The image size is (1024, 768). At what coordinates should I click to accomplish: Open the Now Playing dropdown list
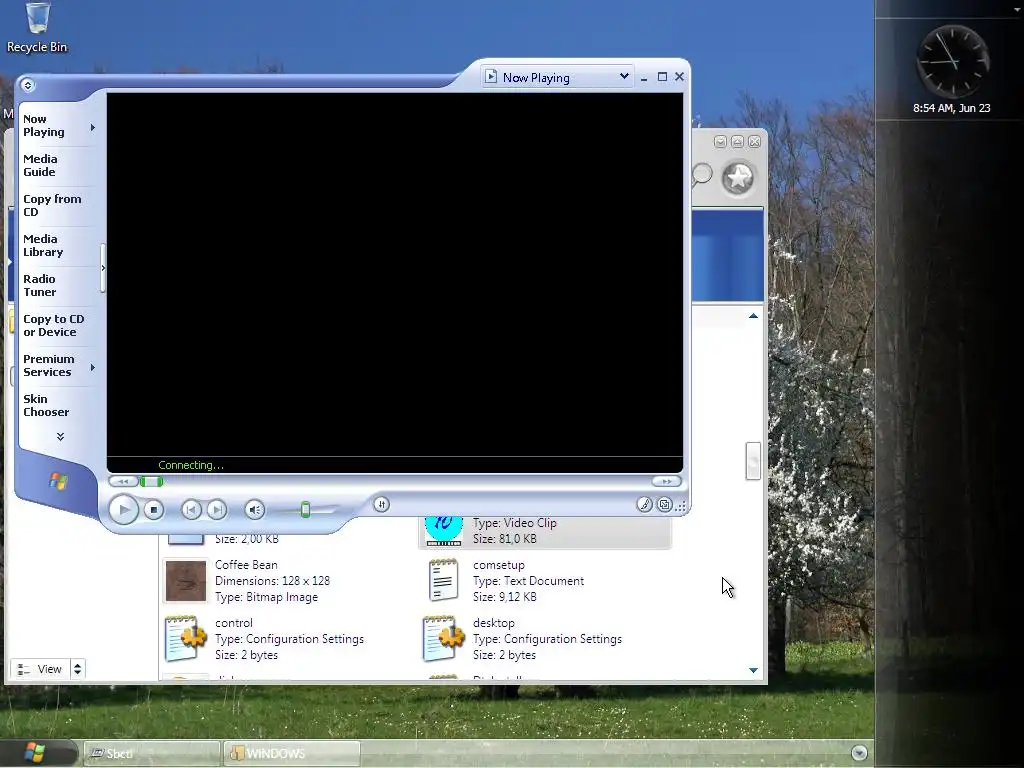(624, 77)
